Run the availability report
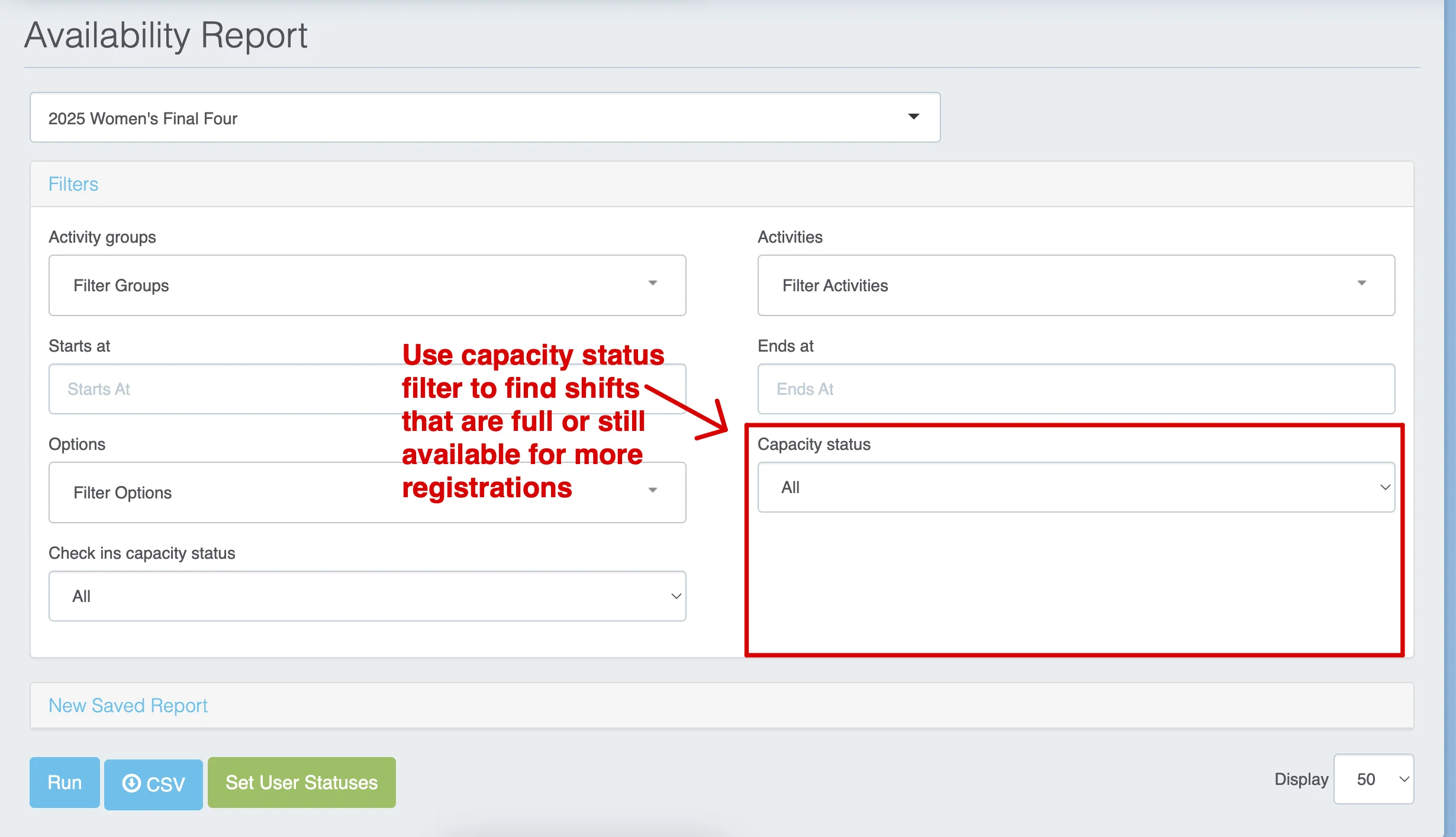 click(x=65, y=783)
